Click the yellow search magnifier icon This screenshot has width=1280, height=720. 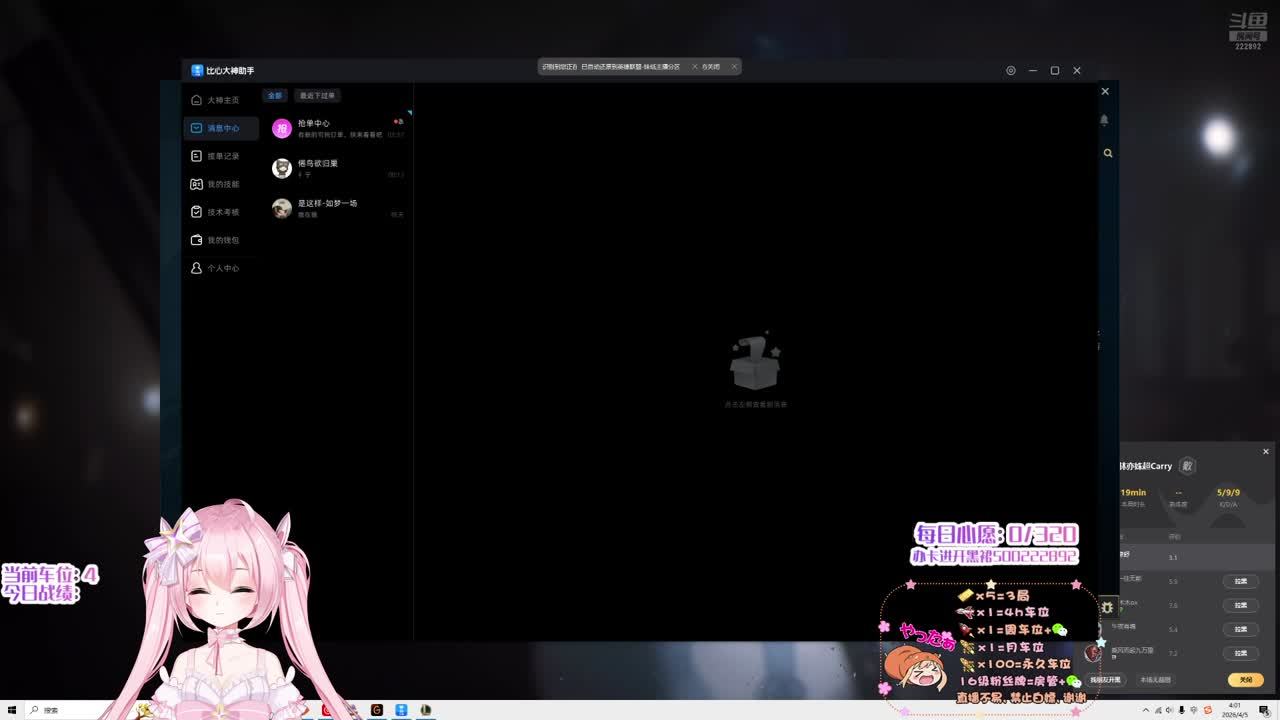[1108, 153]
